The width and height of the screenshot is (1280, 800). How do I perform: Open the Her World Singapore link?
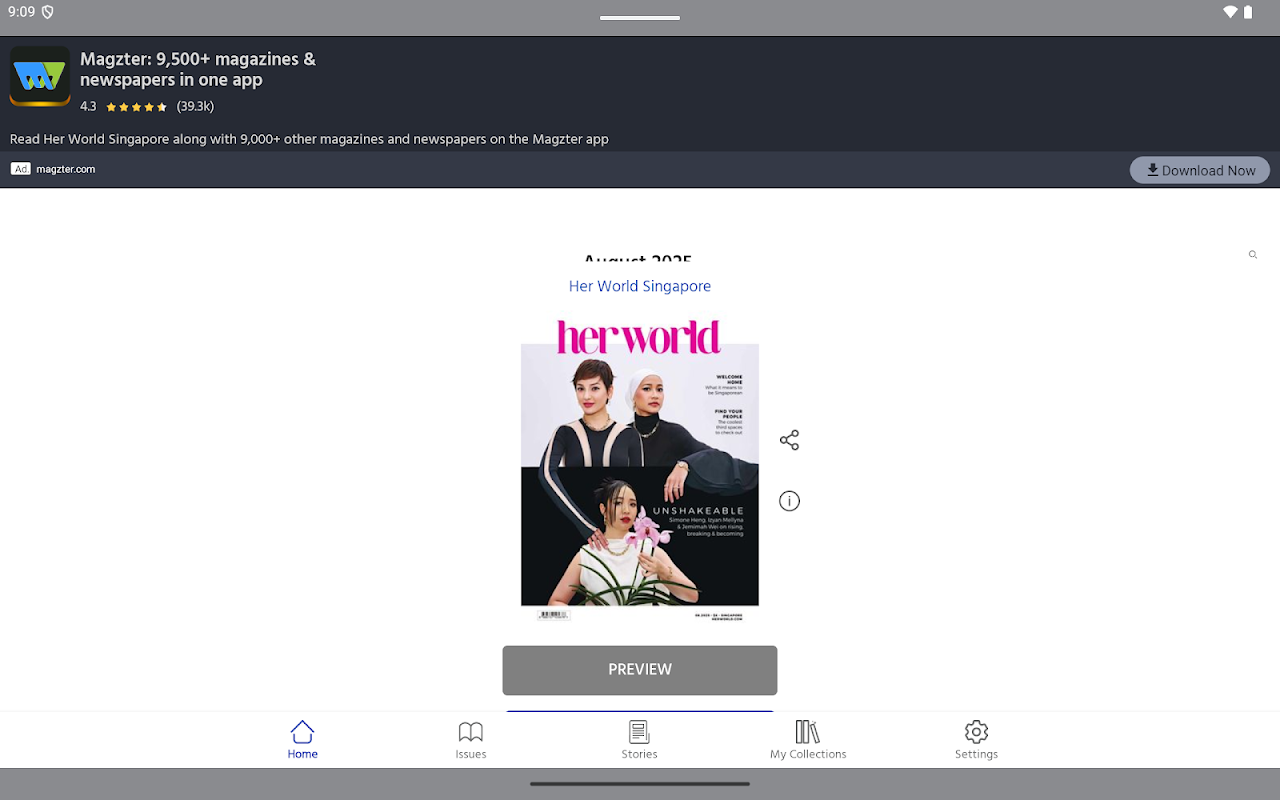pyautogui.click(x=640, y=286)
